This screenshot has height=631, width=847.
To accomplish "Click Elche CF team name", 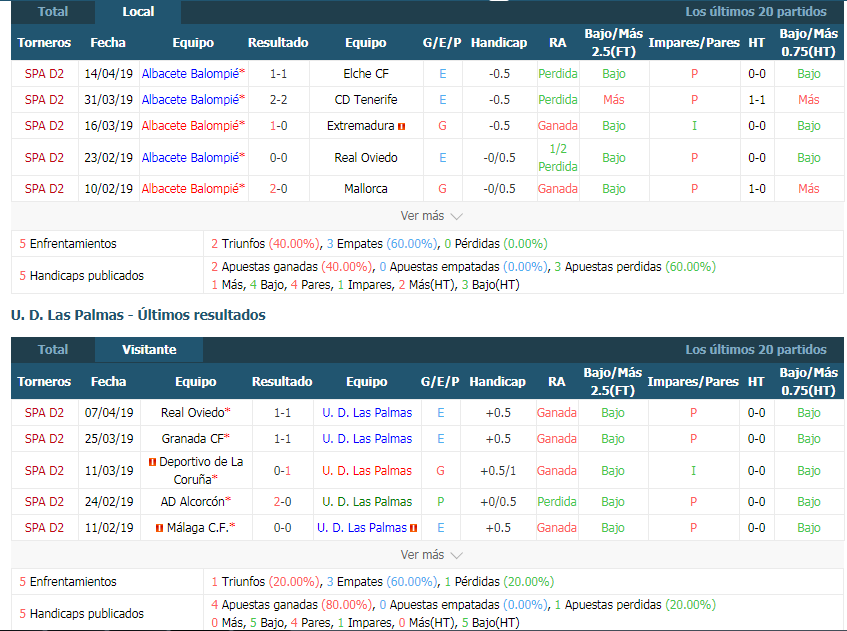I will pos(366,73).
